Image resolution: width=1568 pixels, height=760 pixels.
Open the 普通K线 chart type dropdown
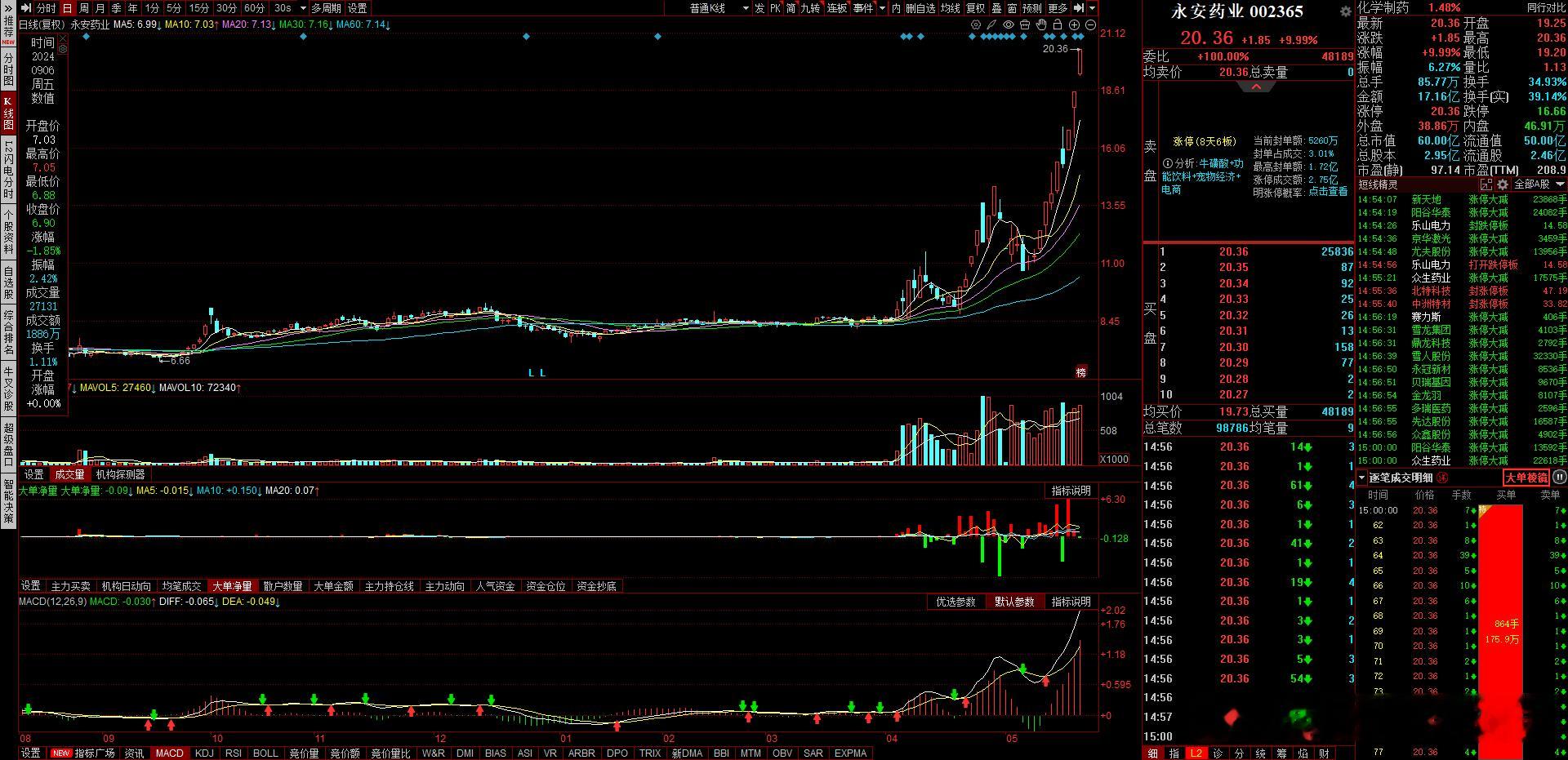(719, 8)
